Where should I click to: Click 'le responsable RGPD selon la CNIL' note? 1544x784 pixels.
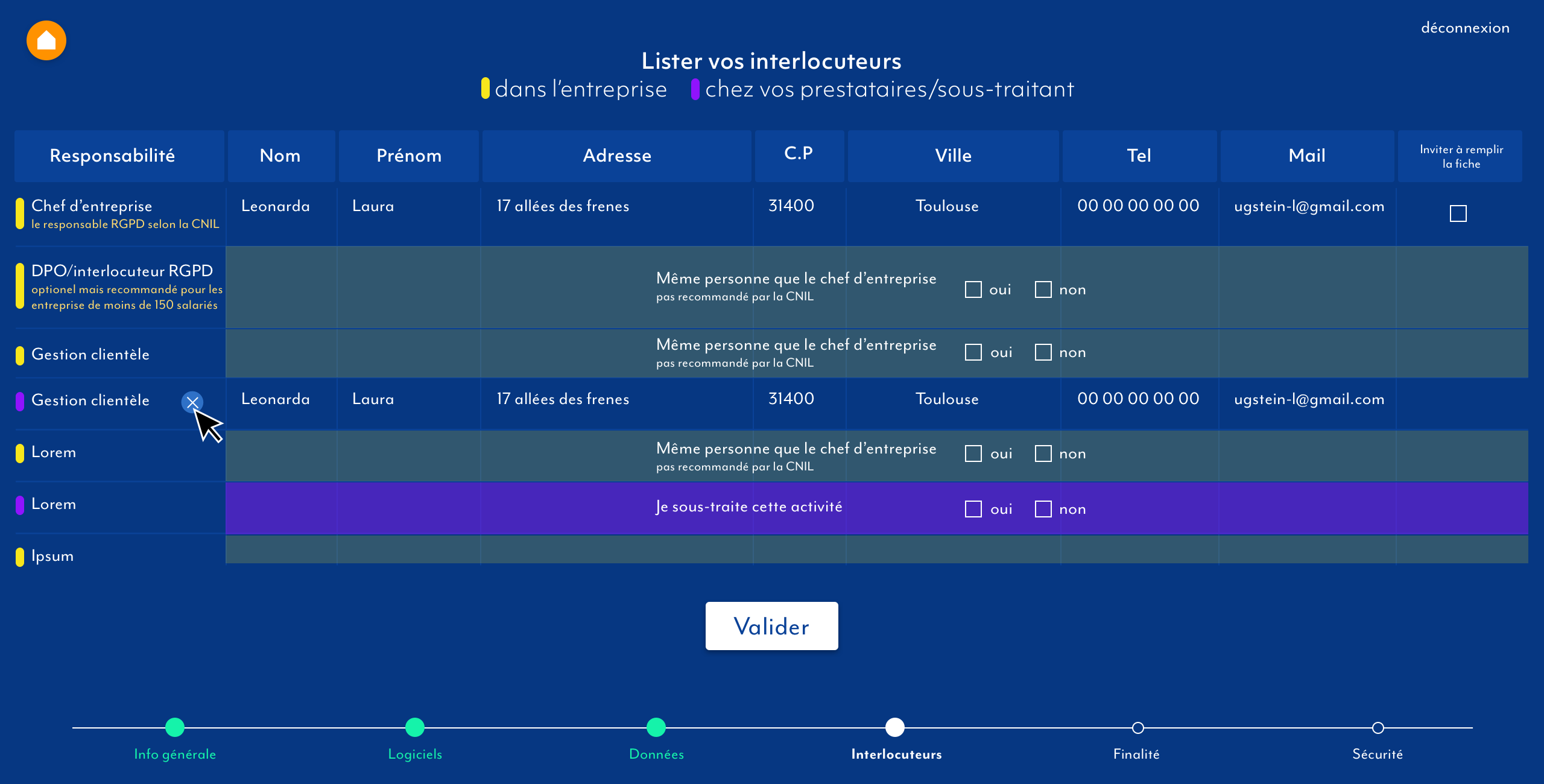pyautogui.click(x=125, y=224)
